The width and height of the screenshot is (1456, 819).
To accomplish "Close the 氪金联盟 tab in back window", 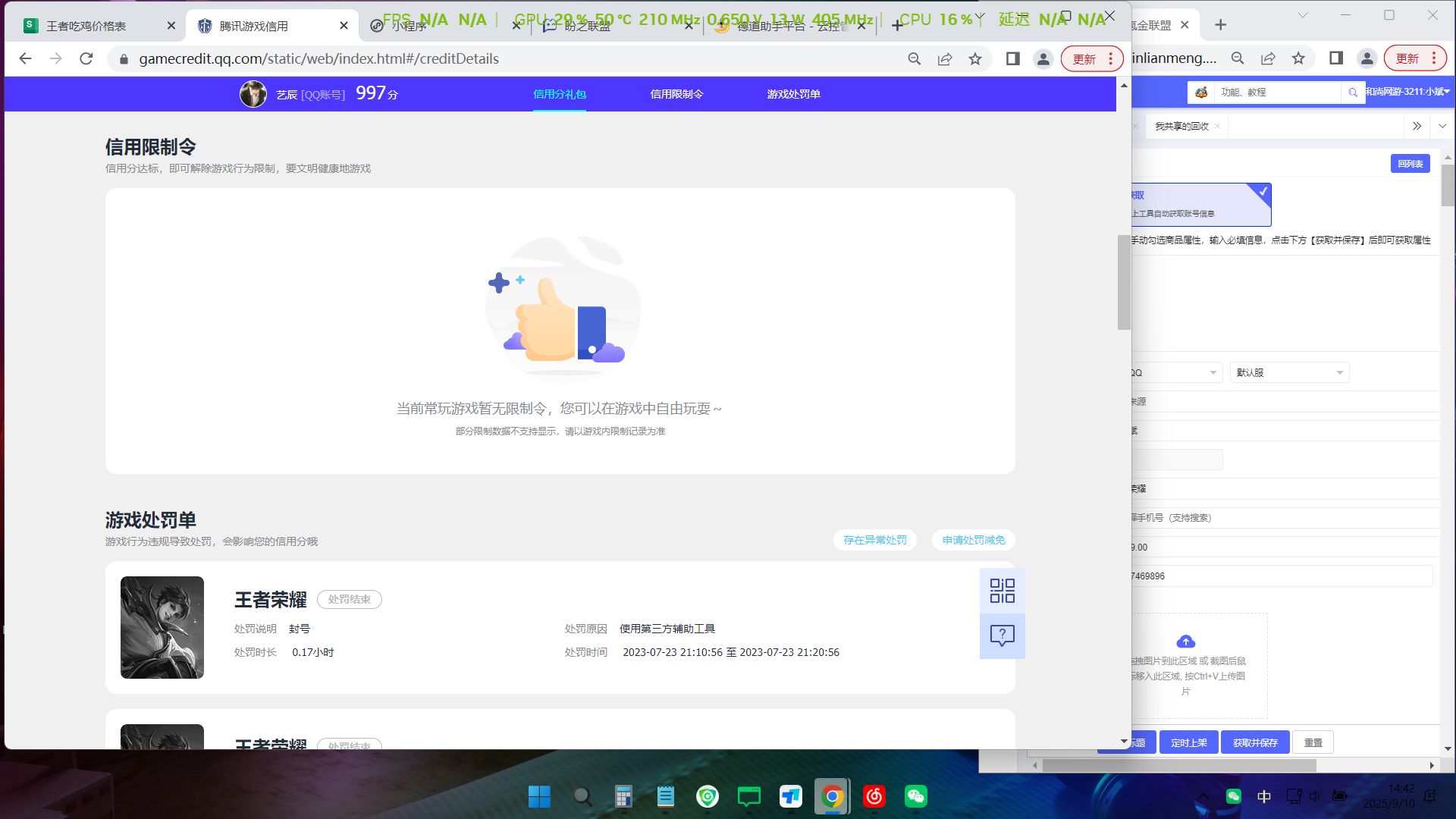I will click(1185, 25).
